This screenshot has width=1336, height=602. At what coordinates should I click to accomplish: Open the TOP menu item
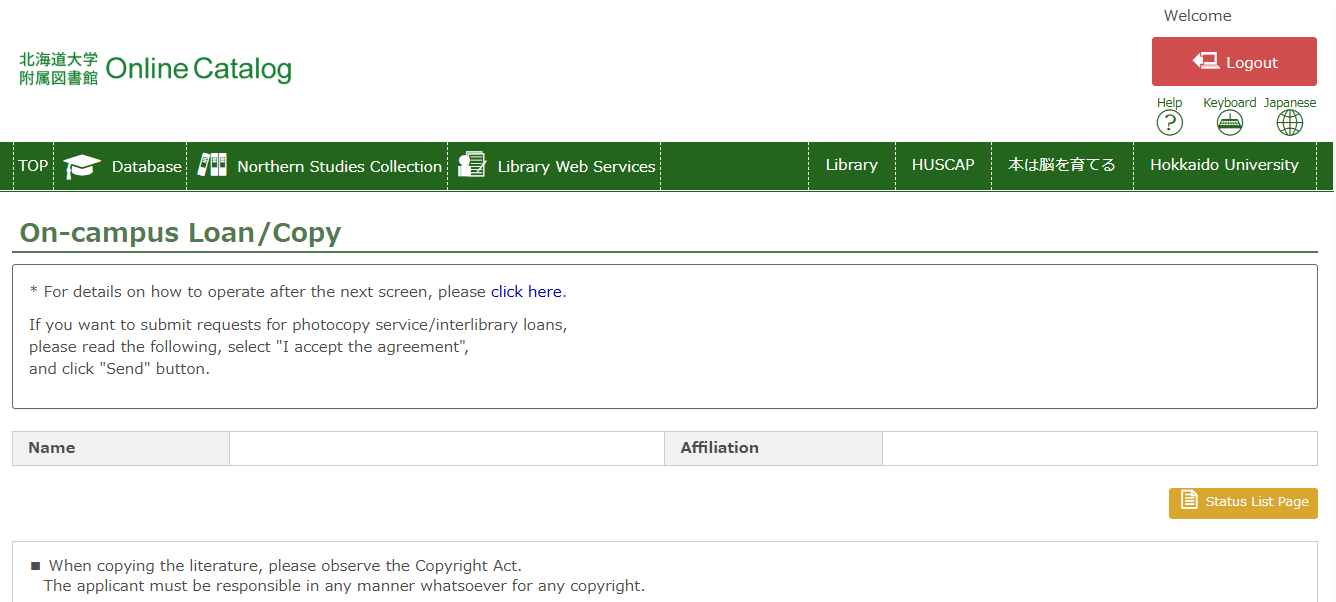click(33, 166)
